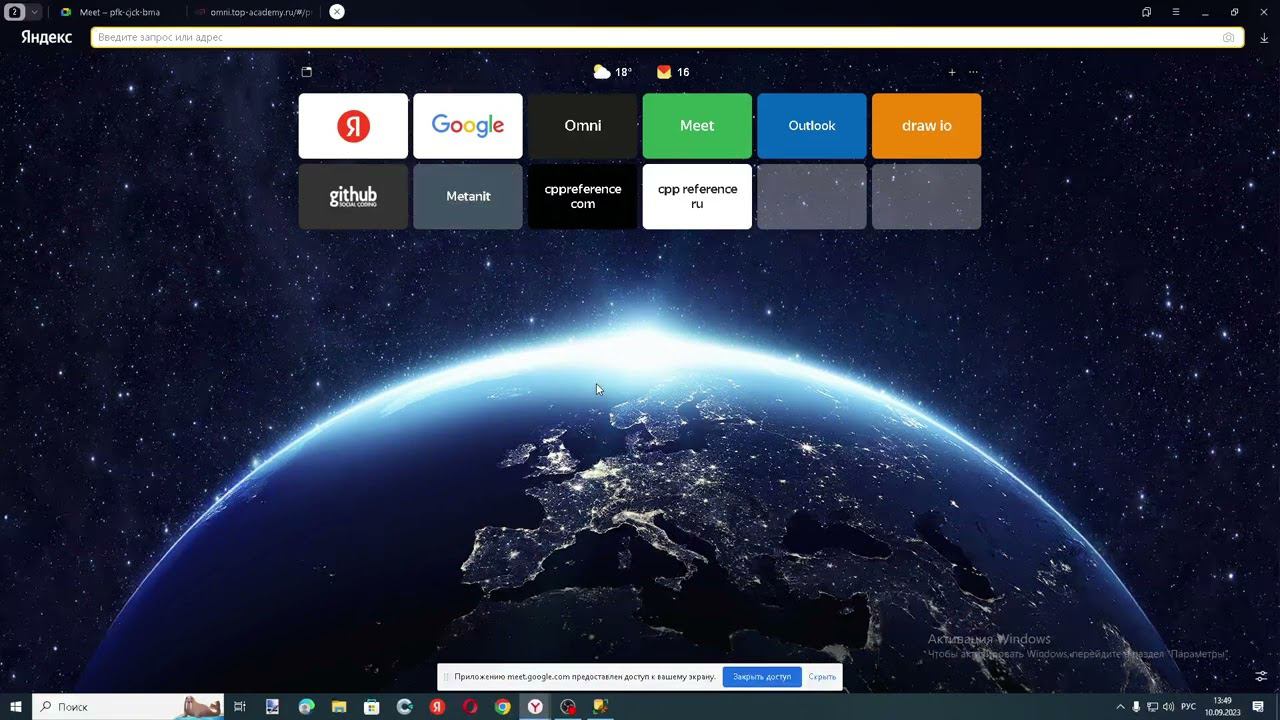Open Google Chrome from taskbar
Viewport: 1280px width, 720px height.
point(503,707)
